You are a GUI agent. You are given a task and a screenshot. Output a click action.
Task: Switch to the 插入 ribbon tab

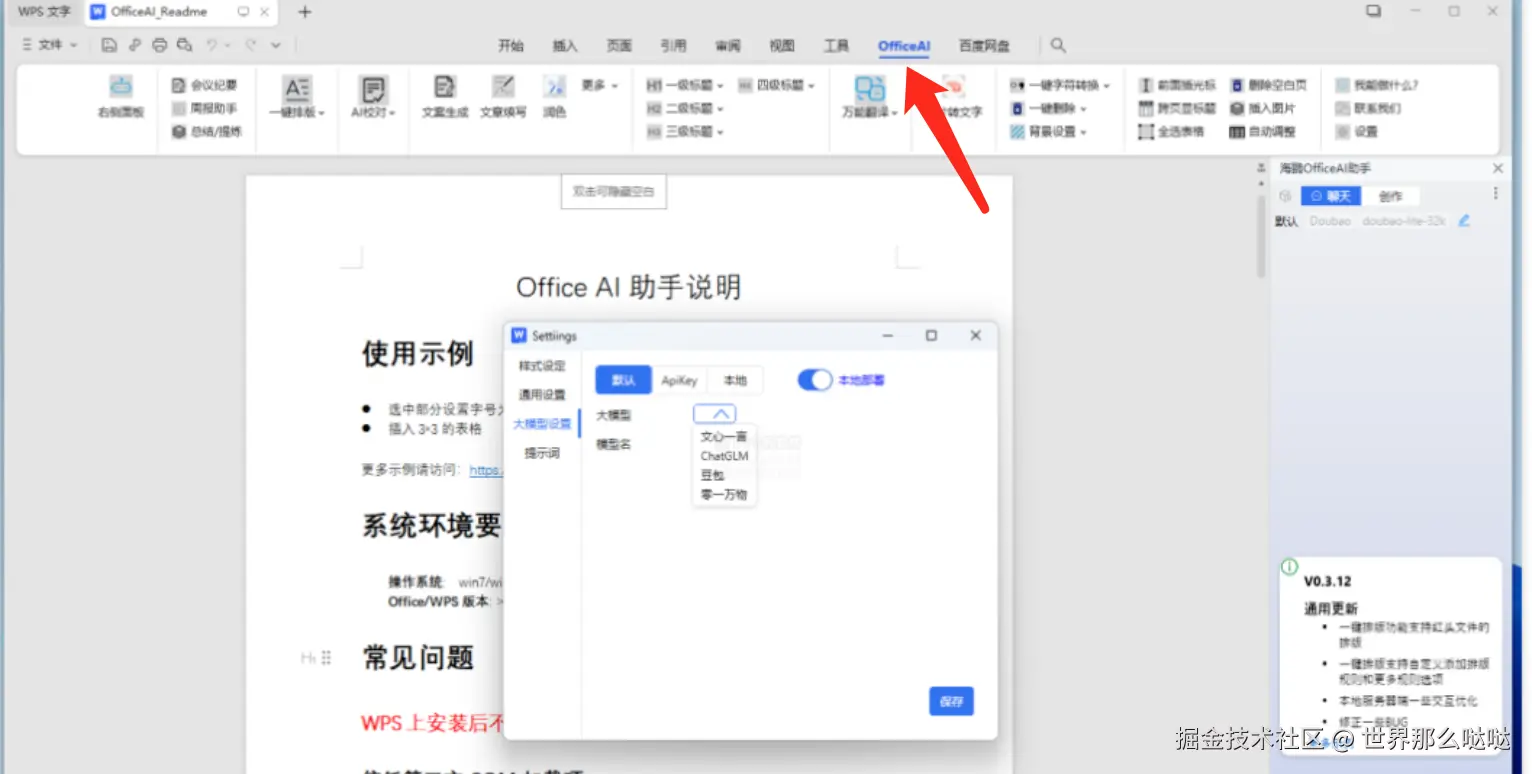point(565,45)
